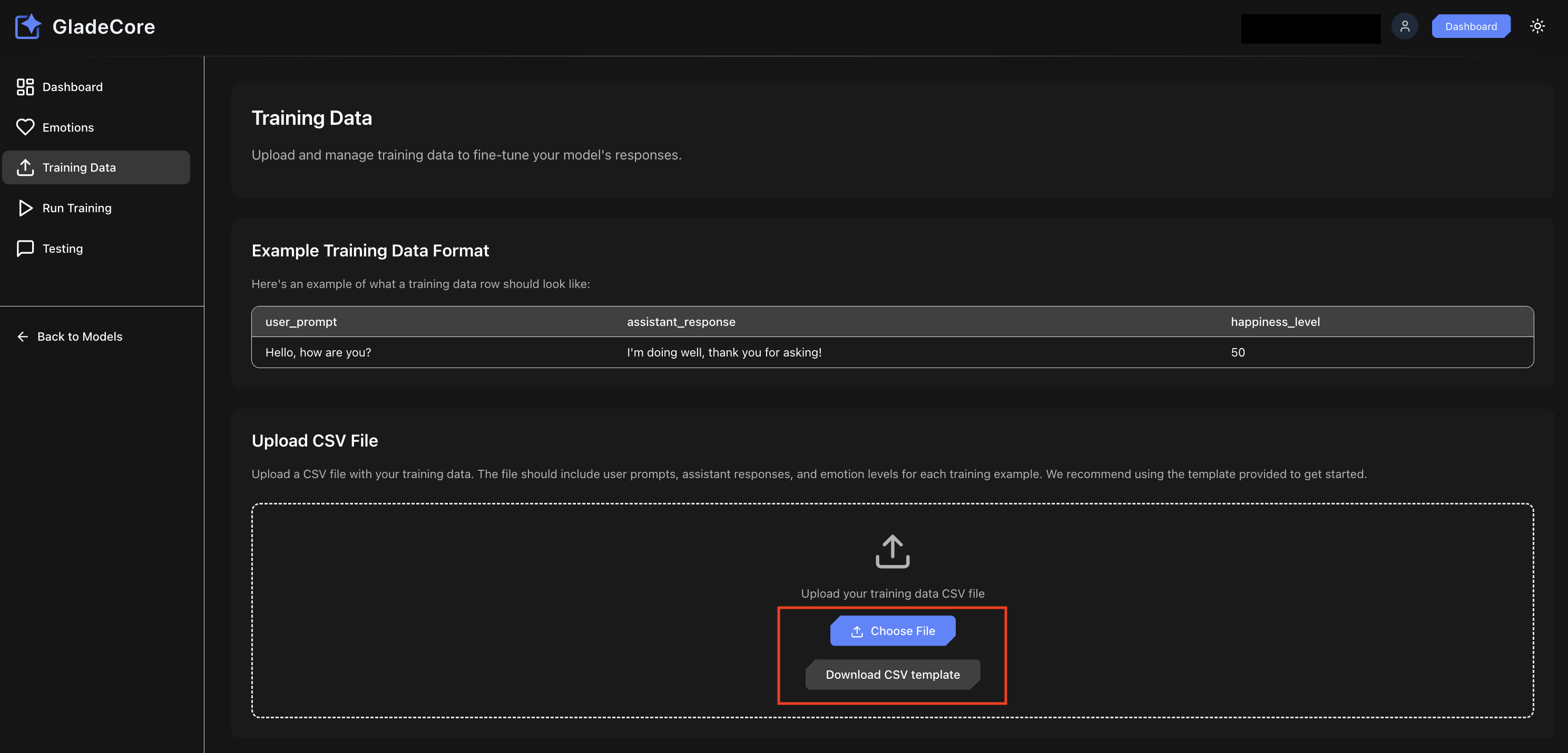Click Download CSV template

click(893, 675)
